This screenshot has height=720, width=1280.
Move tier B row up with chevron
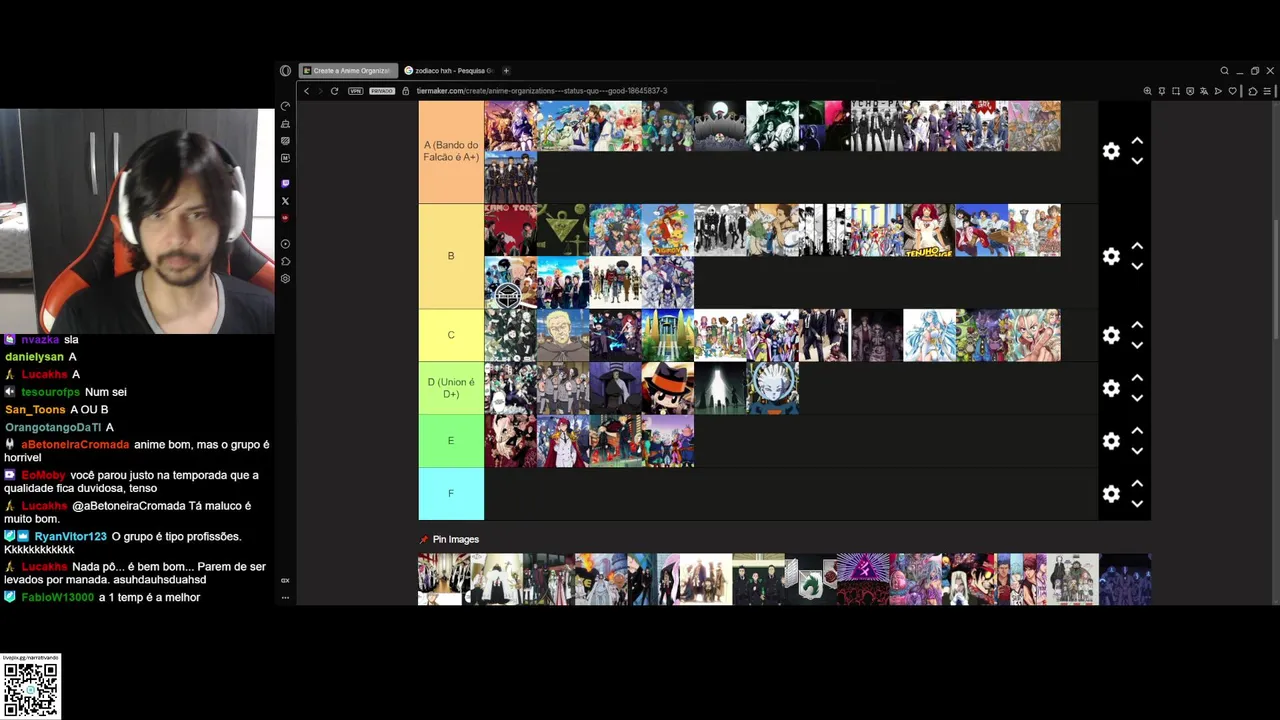click(x=1137, y=246)
